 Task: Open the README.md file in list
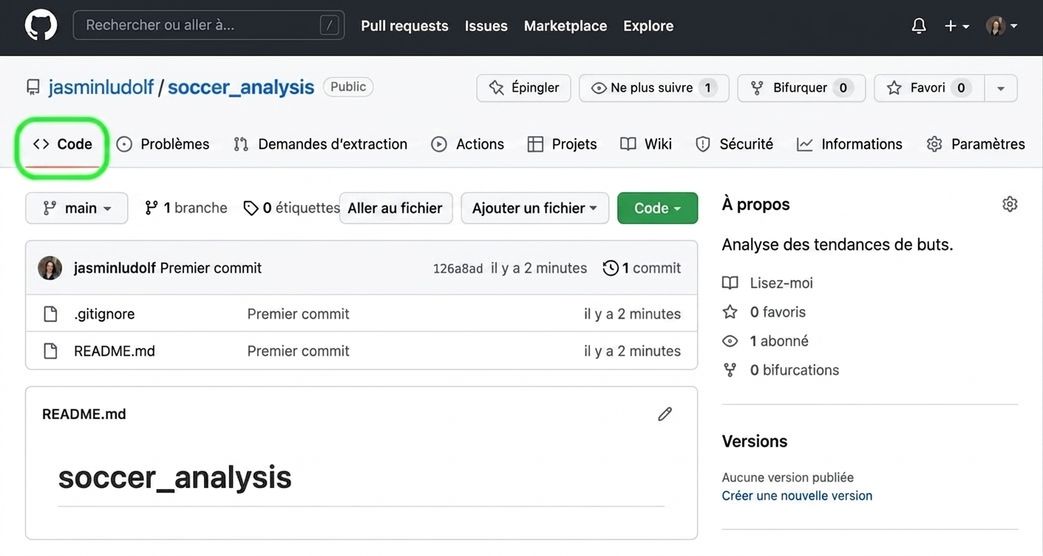tap(114, 351)
